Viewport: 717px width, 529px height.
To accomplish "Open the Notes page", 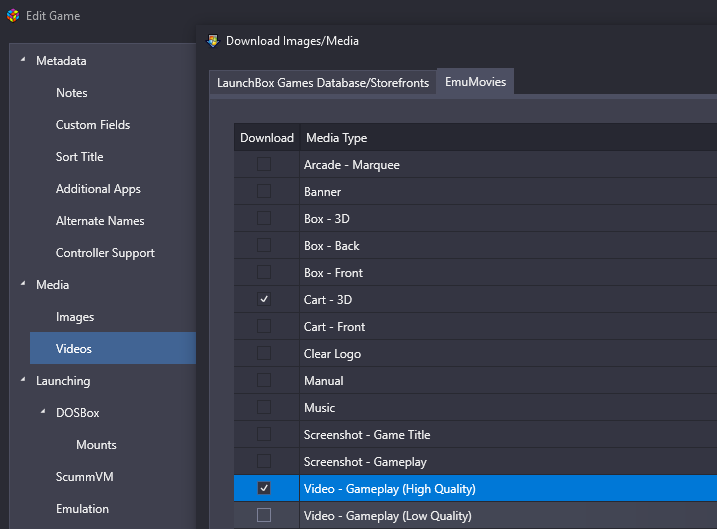I will [x=71, y=93].
